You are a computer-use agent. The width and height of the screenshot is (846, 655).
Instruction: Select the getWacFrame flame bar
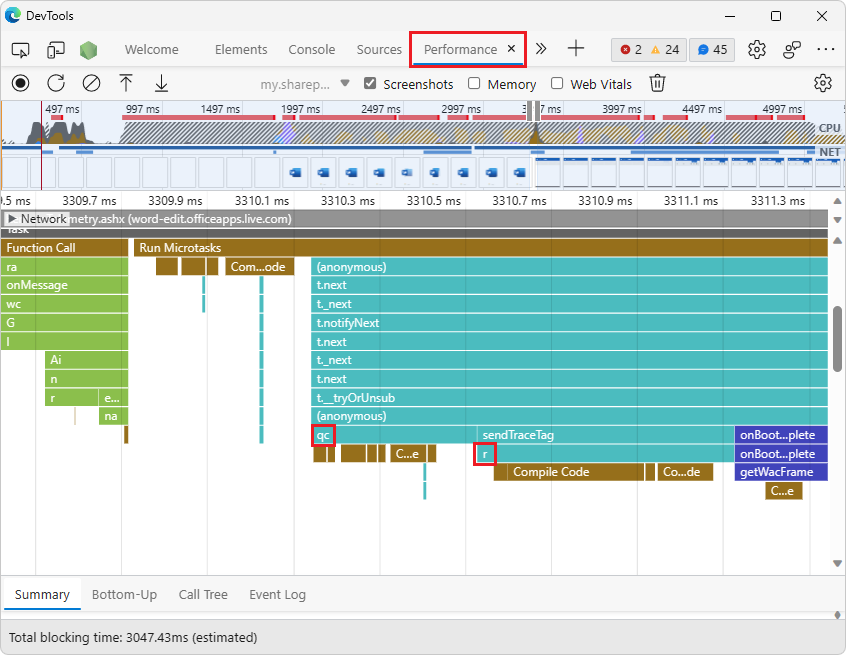point(781,472)
